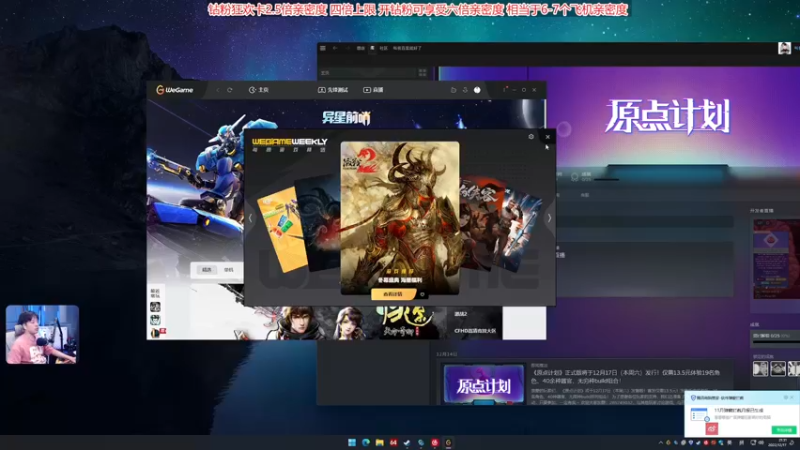Open third game icon in WeGame sidebar
800x450 pixels.
point(155,333)
